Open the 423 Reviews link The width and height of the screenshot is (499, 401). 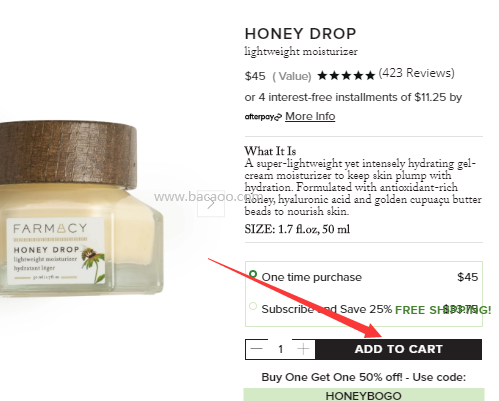click(416, 73)
